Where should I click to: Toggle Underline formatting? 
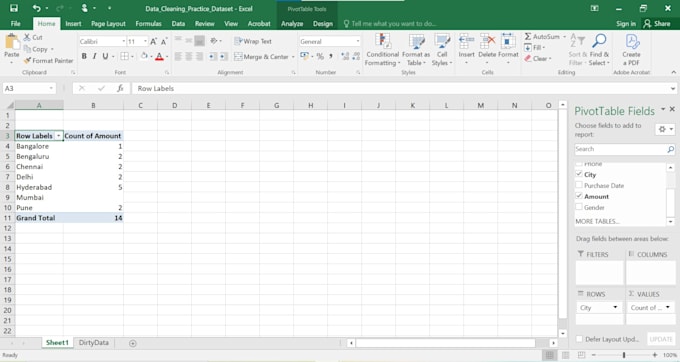pos(105,56)
